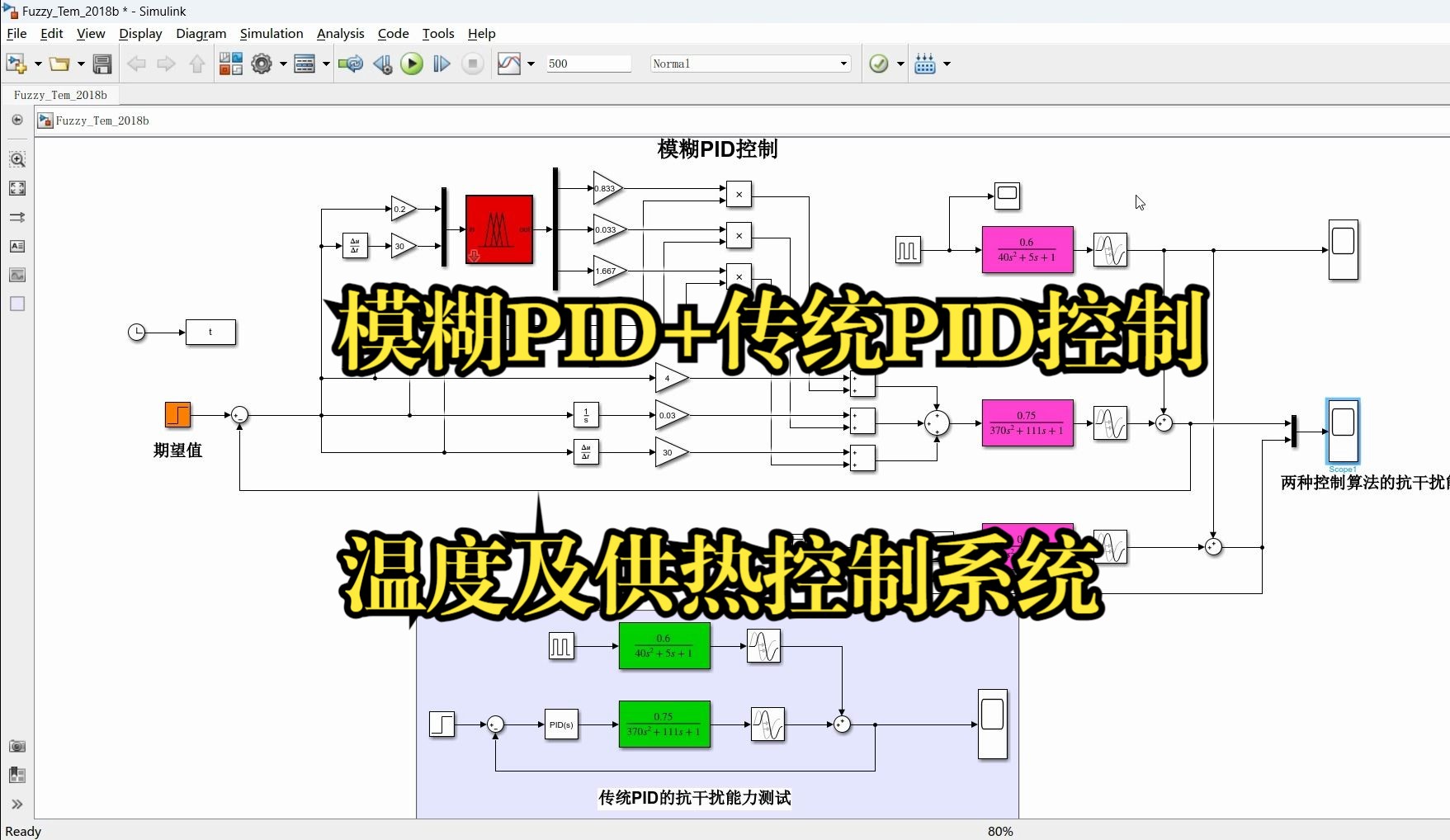Expand the Model Advisor checkmark dropdown arrow
Image resolution: width=1450 pixels, height=840 pixels.
[x=900, y=64]
